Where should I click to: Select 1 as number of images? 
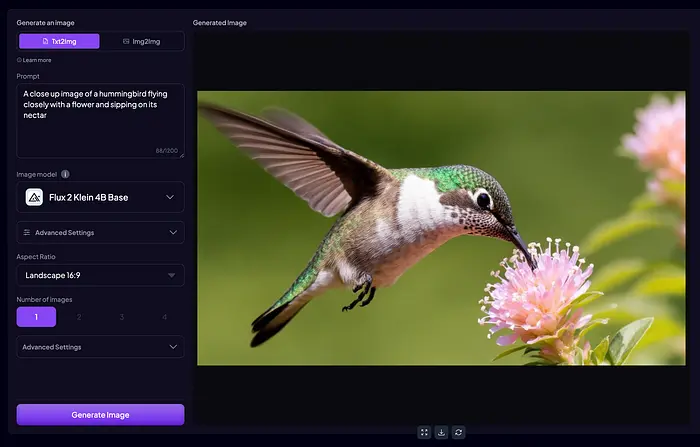point(37,317)
